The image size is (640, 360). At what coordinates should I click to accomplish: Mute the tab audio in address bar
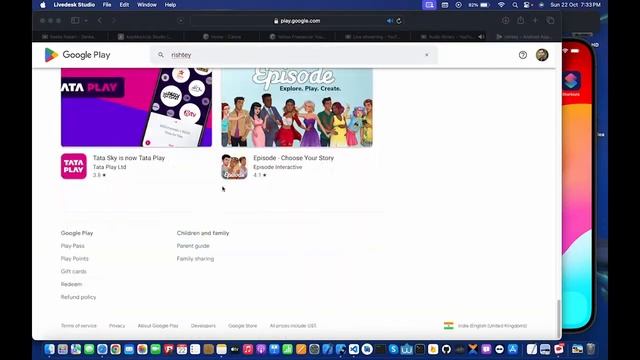[389, 21]
